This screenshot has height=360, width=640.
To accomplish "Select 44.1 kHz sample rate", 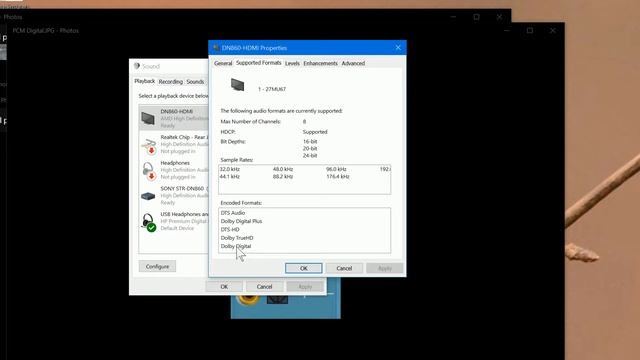I will 230,176.
